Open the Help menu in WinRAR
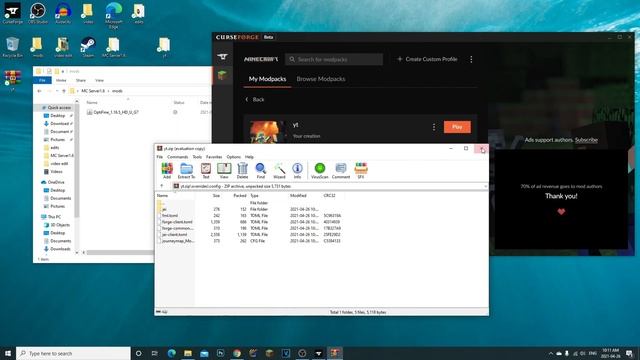Viewport: 640px width, 360px height. [249, 157]
